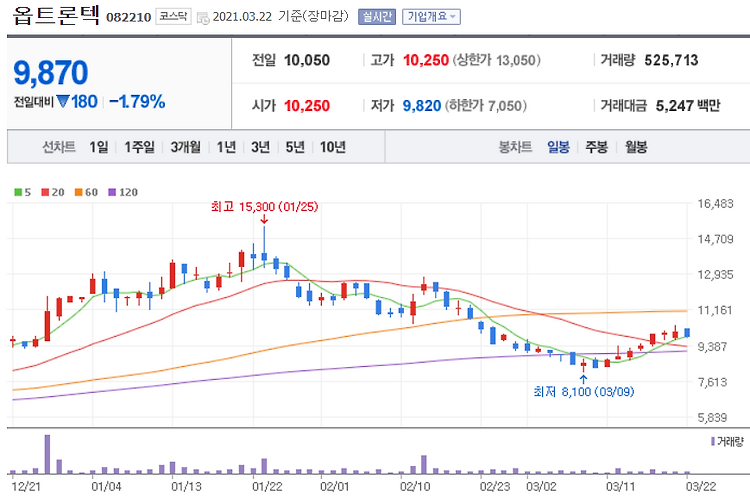Select the 1주일 line chart period
The height and width of the screenshot is (497, 750).
click(x=139, y=147)
